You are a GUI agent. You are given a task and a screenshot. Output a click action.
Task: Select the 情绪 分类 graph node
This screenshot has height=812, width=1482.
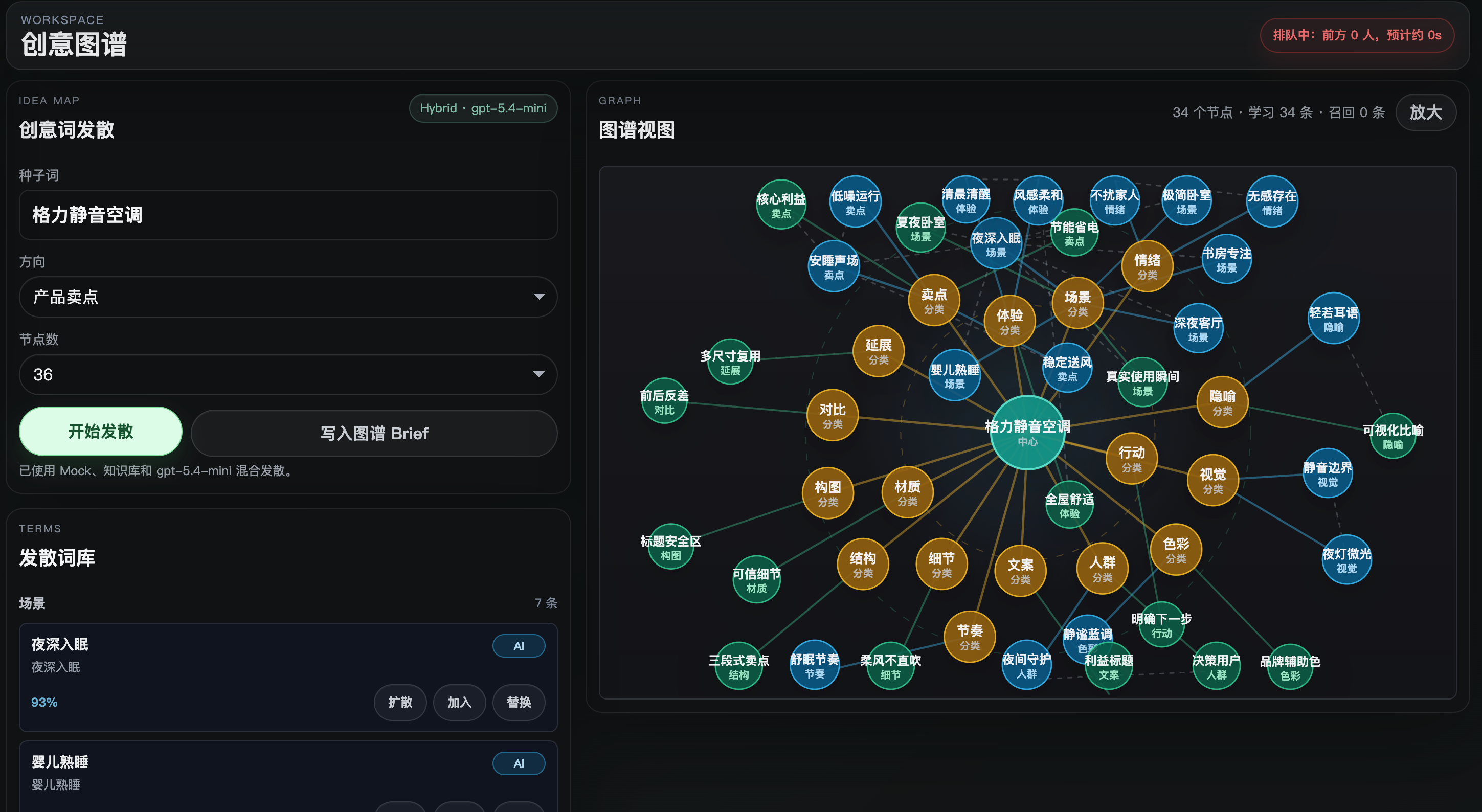[1147, 266]
